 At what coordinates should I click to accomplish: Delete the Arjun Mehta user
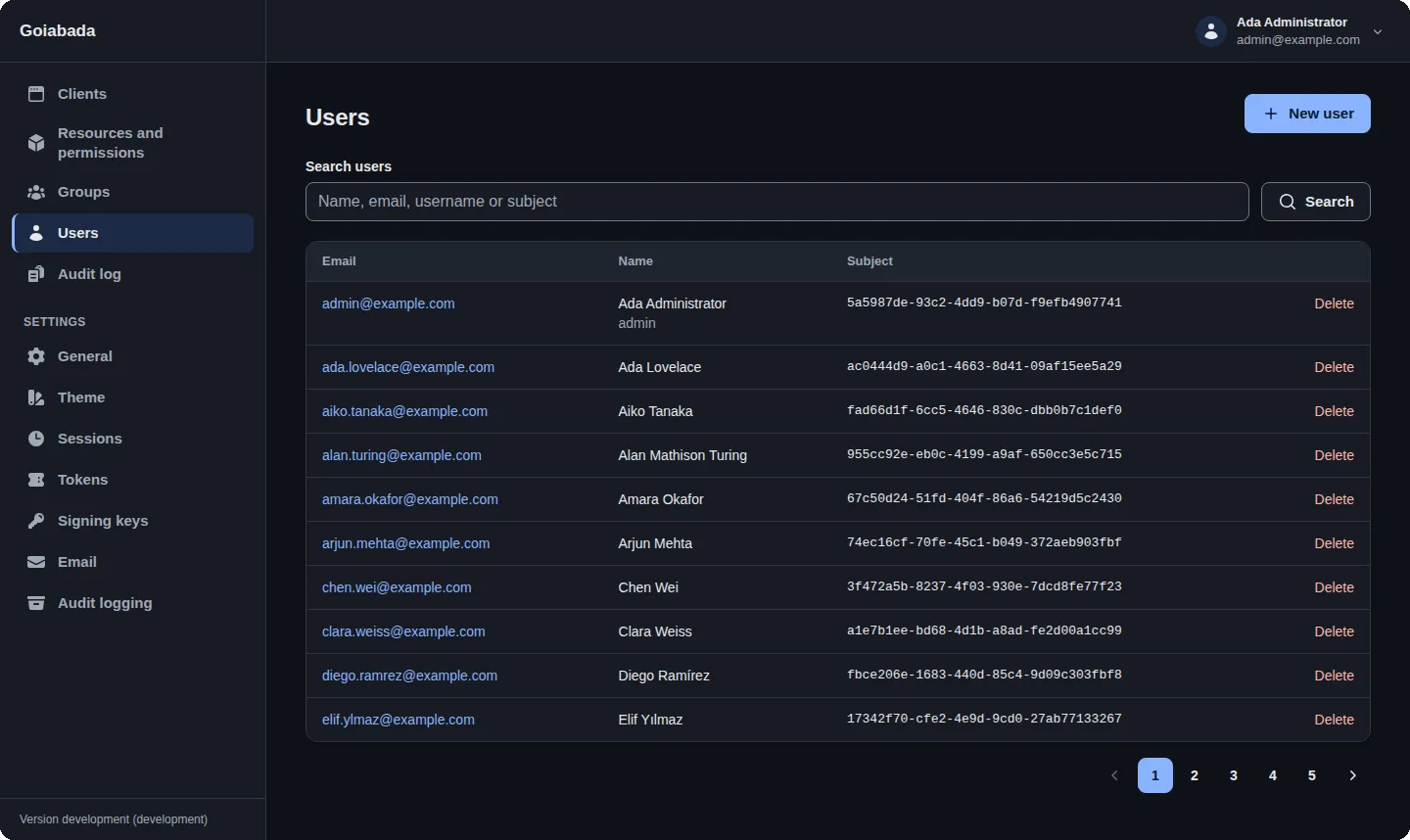pos(1334,543)
